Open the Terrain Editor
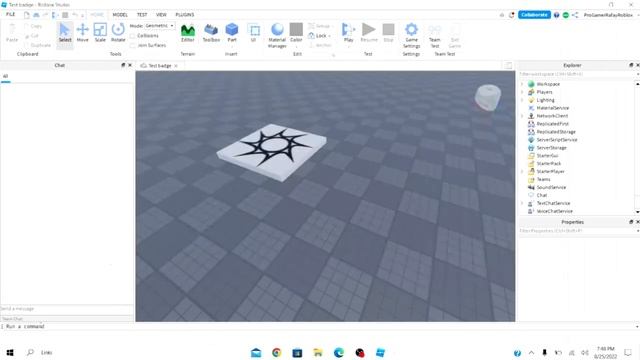 click(x=188, y=33)
